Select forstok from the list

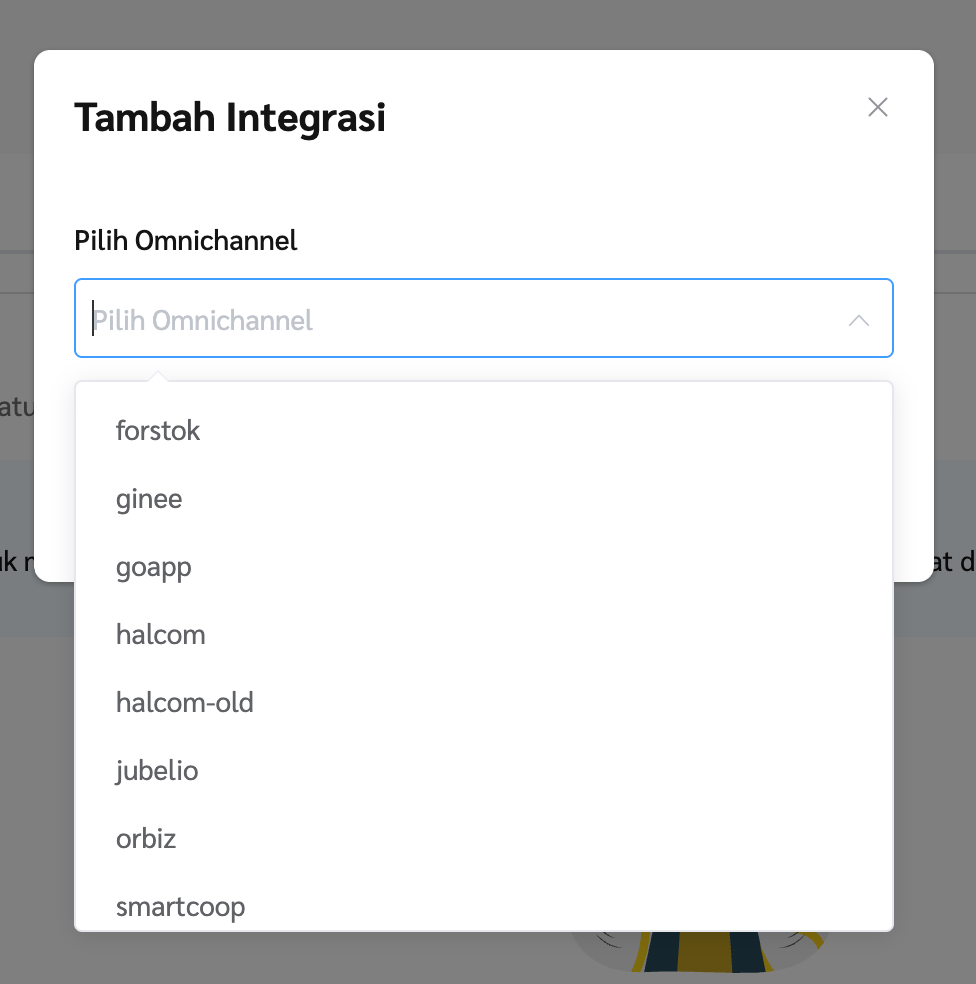tap(483, 431)
